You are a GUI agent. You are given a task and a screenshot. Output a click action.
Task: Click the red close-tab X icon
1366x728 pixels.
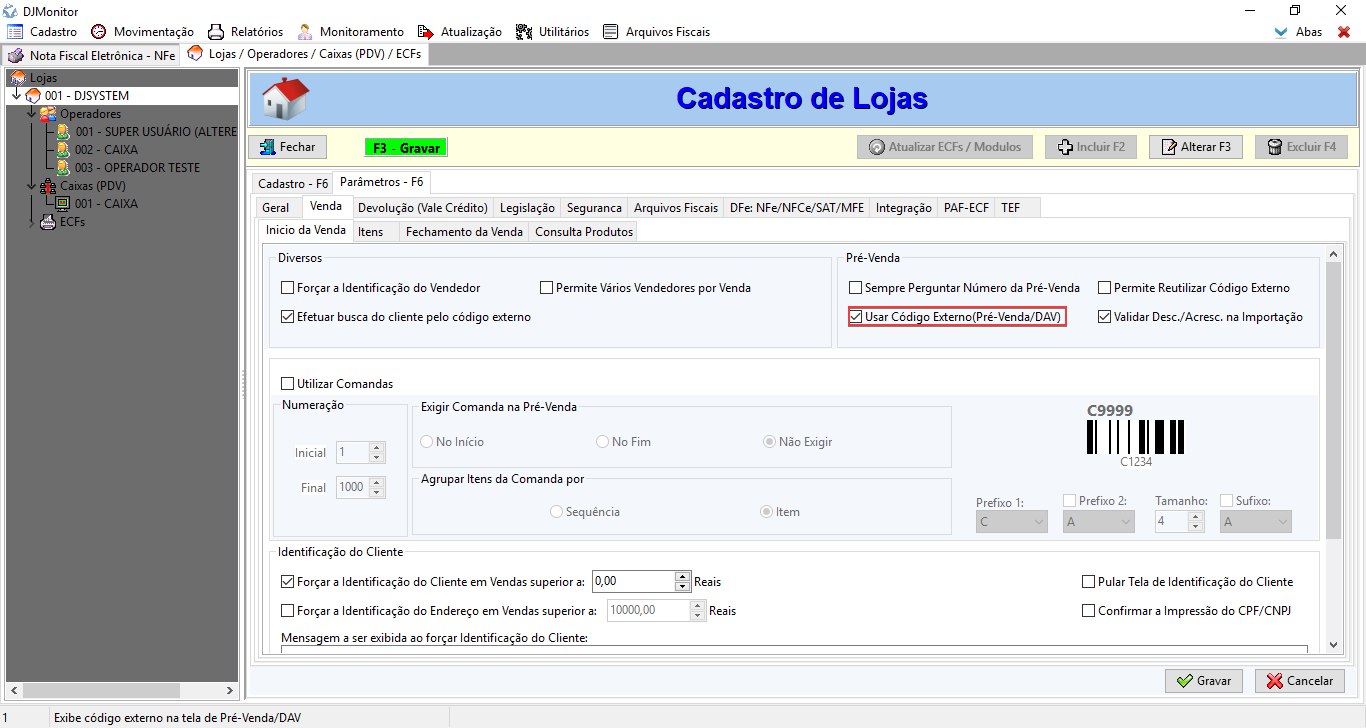coord(1344,32)
